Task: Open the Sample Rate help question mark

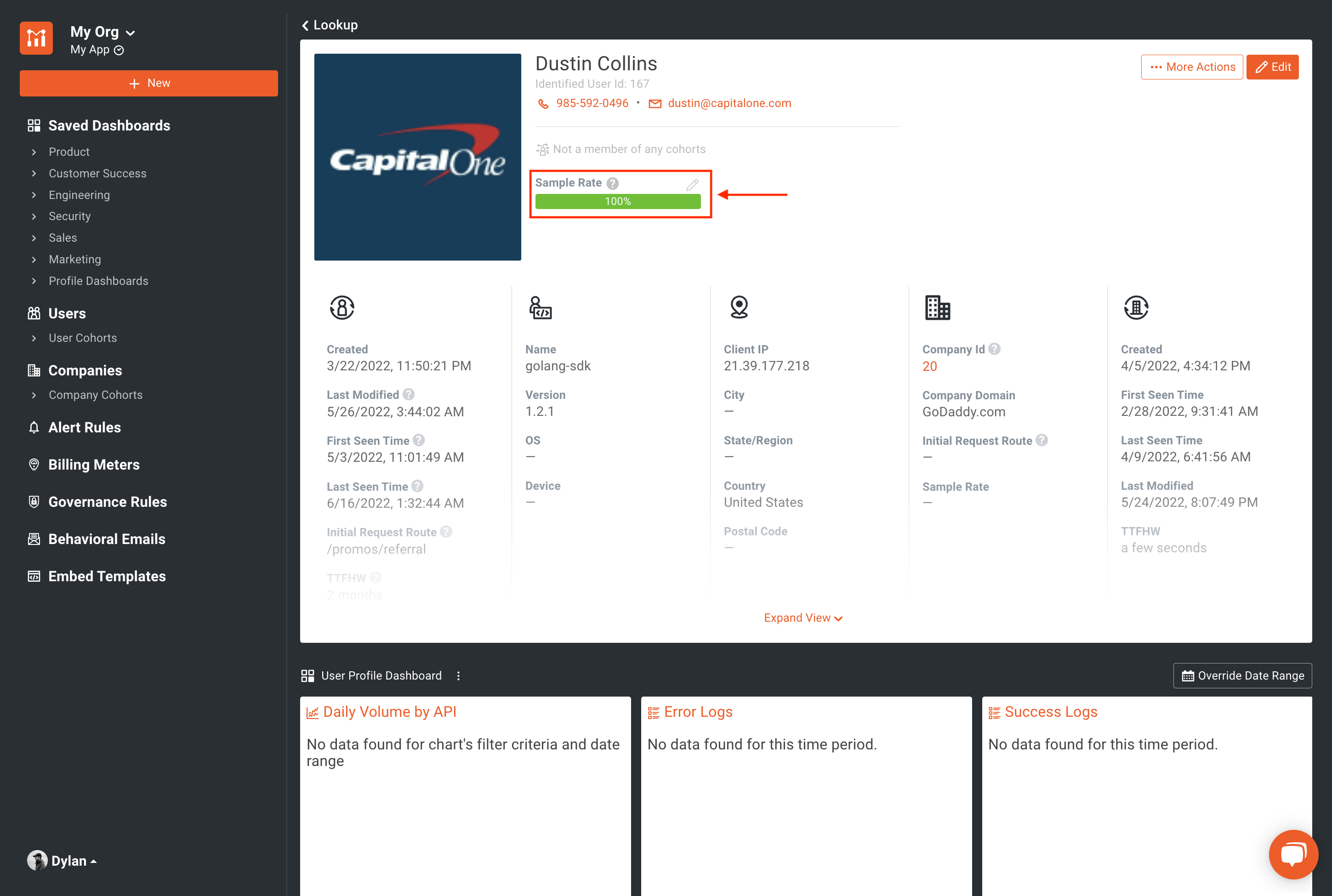Action: pos(613,183)
